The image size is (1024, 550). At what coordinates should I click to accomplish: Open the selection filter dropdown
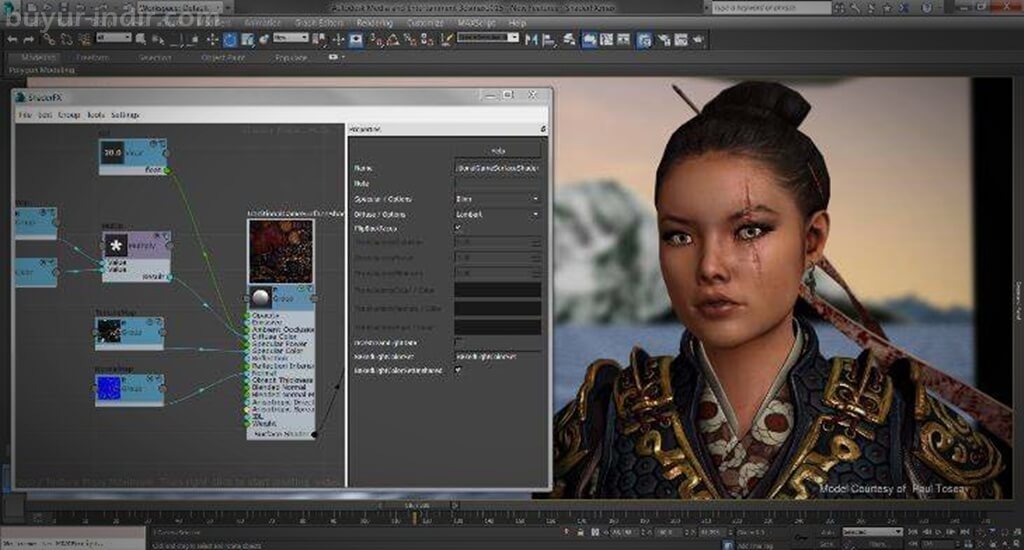pos(114,38)
